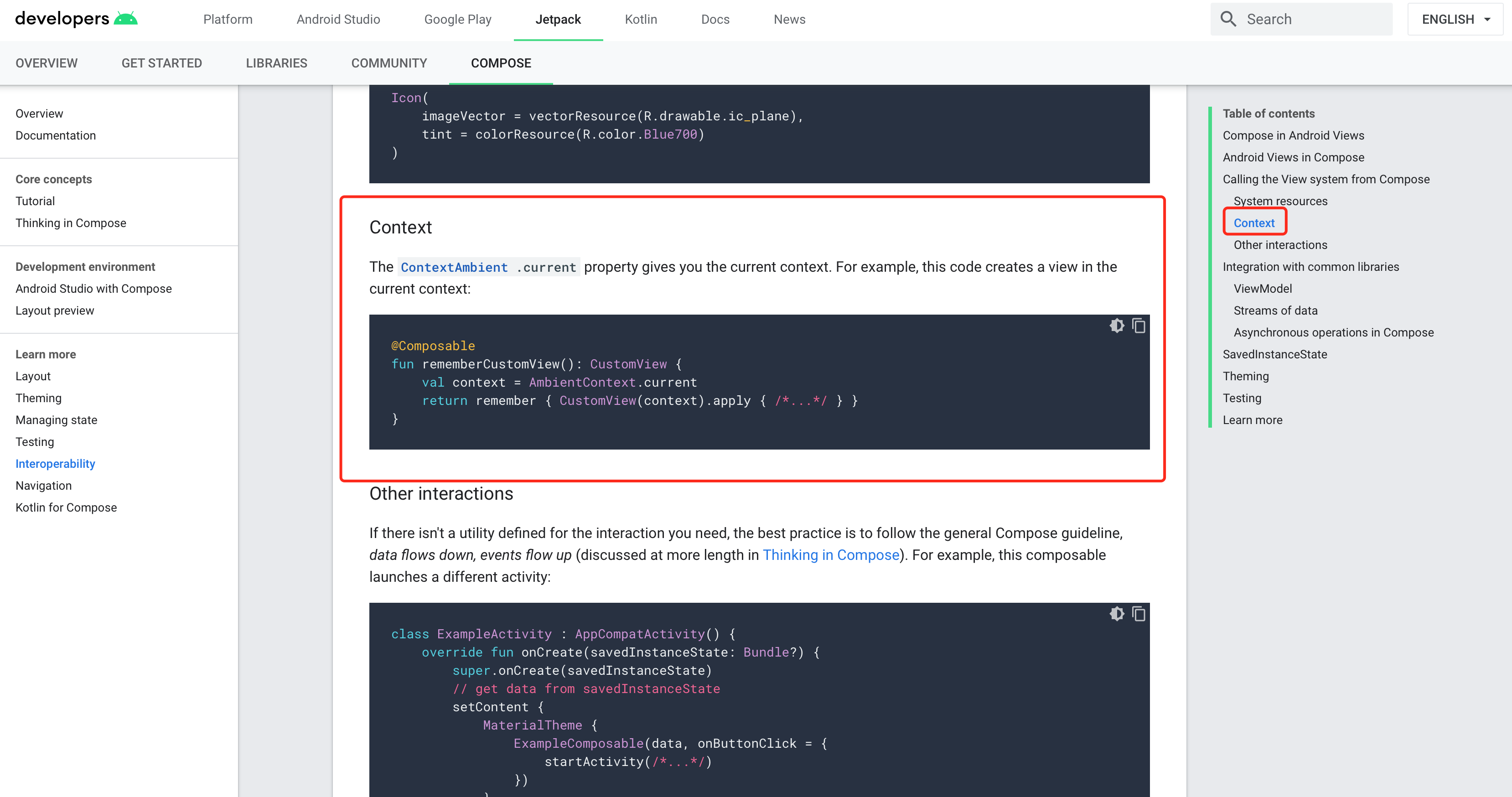This screenshot has width=1512, height=797.
Task: Open the ENGLISH language dropdown
Action: [x=1455, y=19]
